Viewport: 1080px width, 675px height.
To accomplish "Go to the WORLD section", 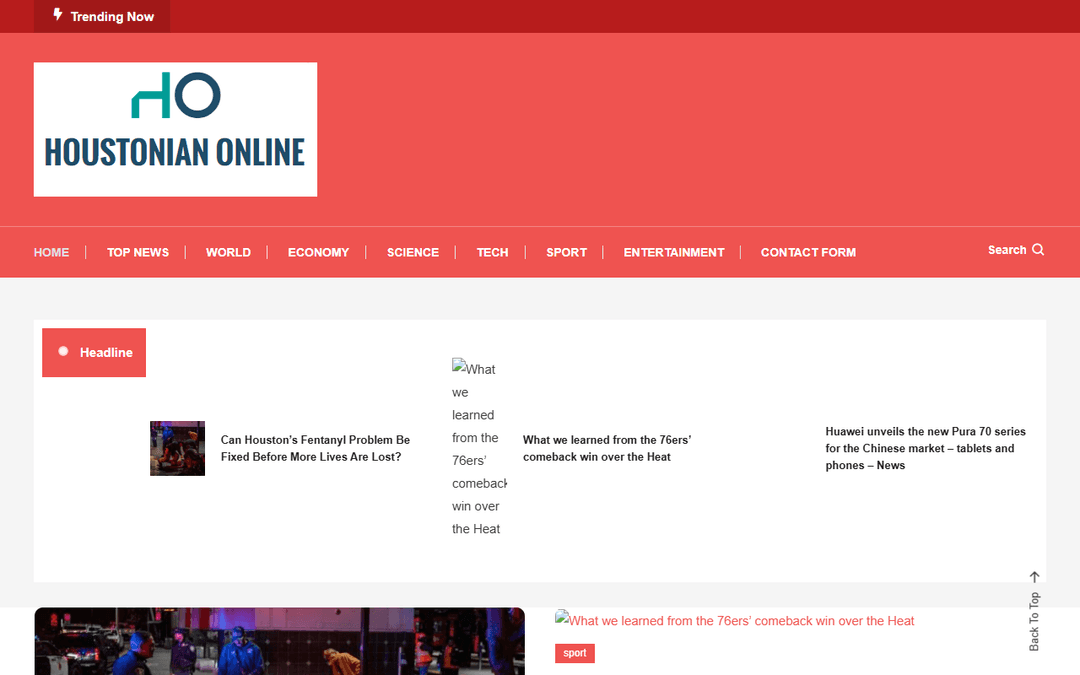I will pos(228,252).
